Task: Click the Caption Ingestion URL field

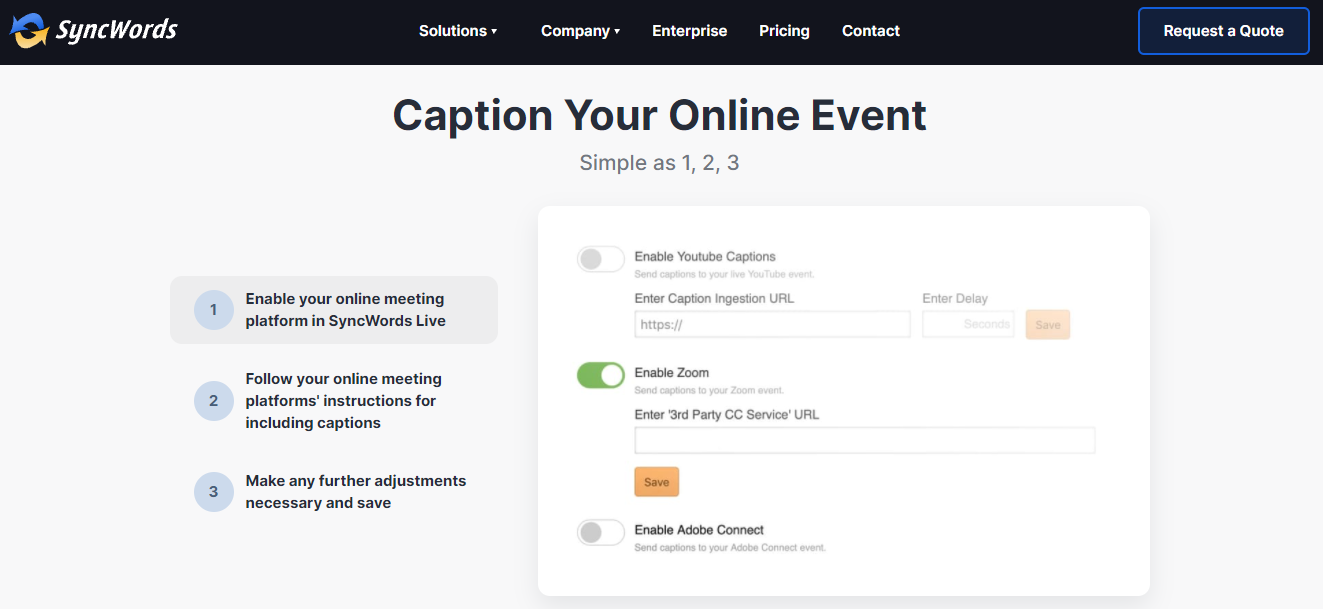Action: pos(772,324)
